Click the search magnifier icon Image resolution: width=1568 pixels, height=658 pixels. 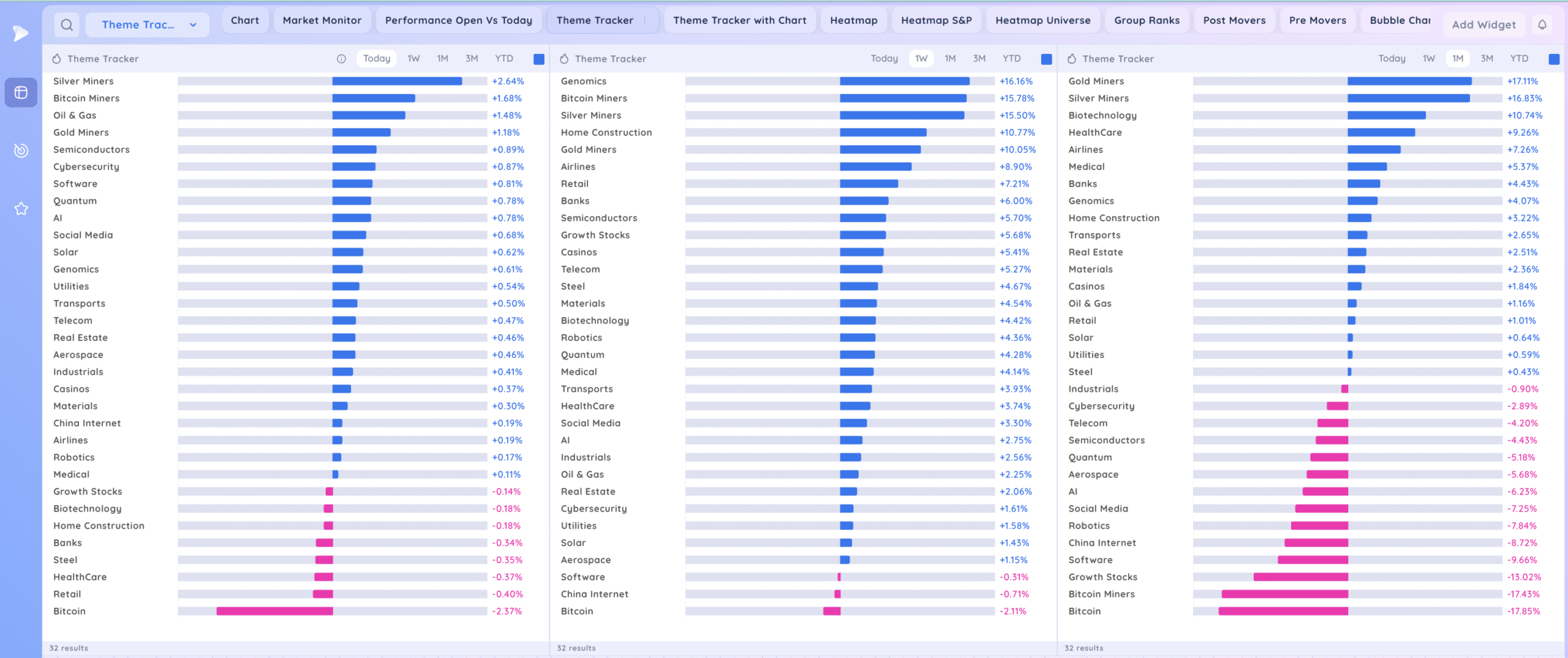(x=67, y=25)
